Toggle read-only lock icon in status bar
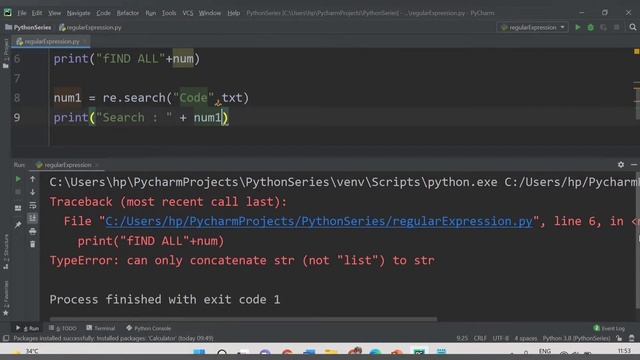The width and height of the screenshot is (640, 360). point(619,338)
